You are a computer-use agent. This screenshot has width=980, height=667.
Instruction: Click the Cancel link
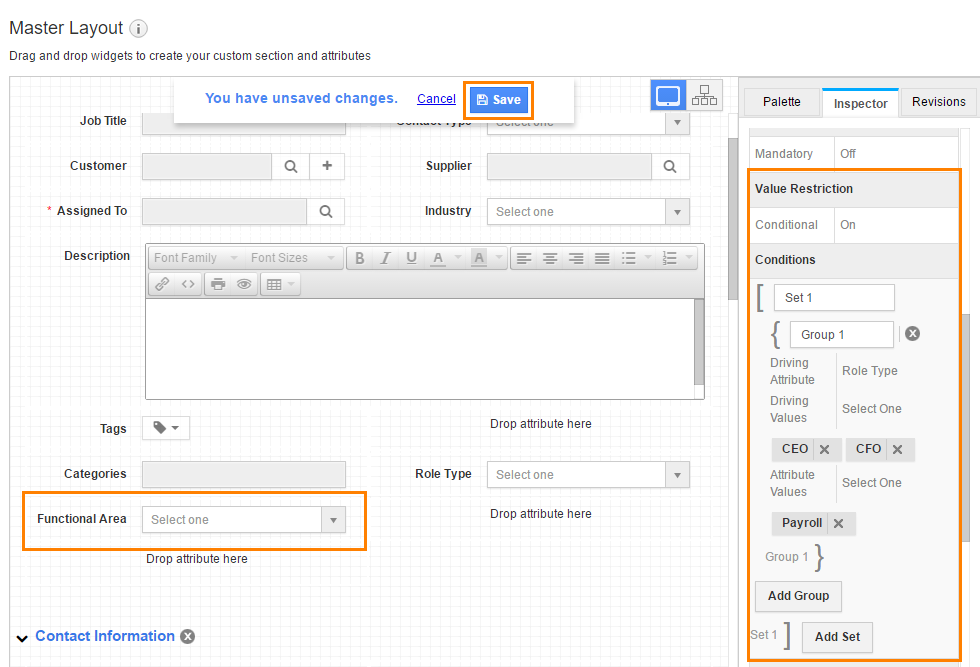[x=436, y=99]
